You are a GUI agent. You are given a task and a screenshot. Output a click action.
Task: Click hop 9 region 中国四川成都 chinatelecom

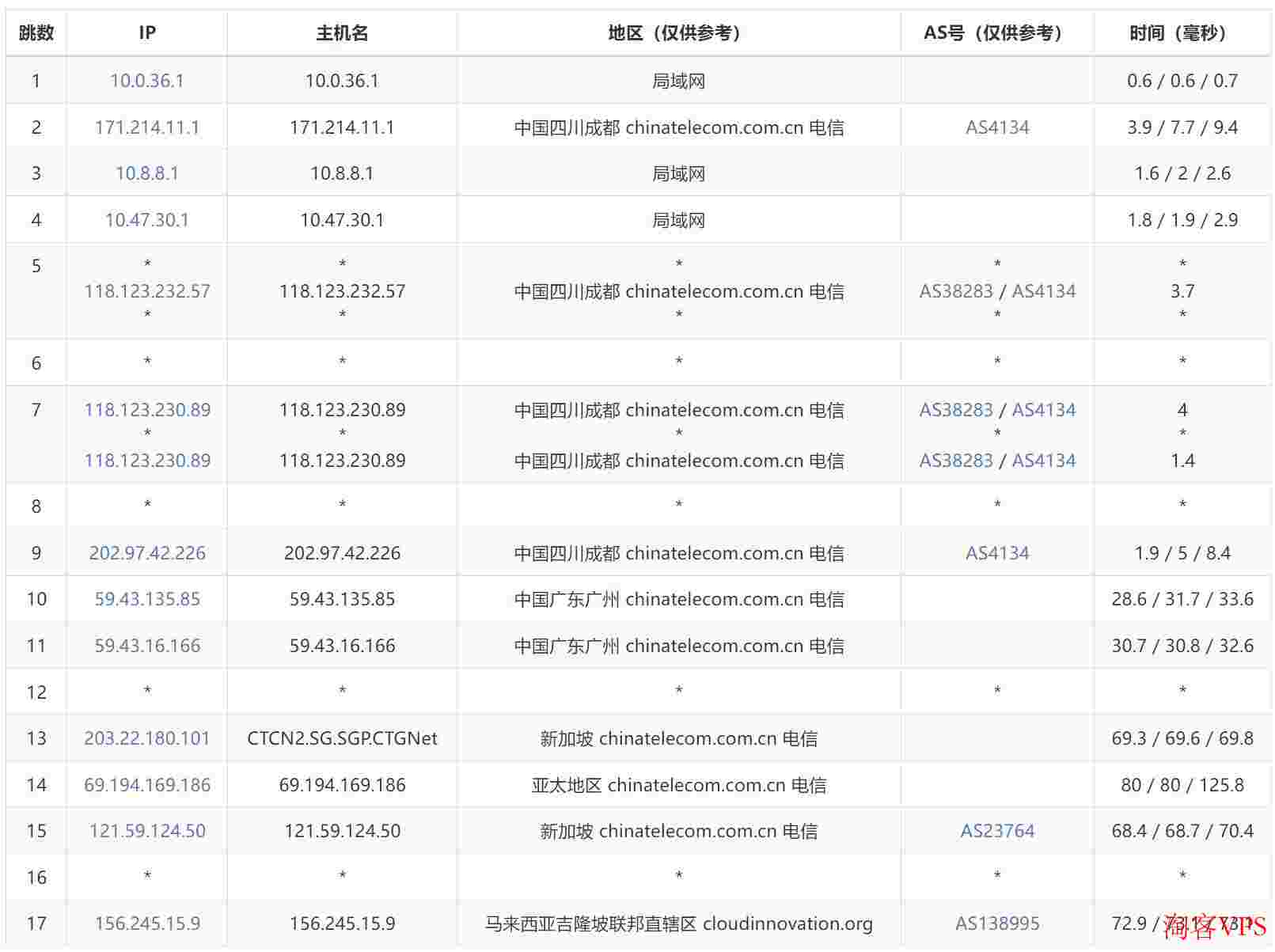pyautogui.click(x=679, y=553)
